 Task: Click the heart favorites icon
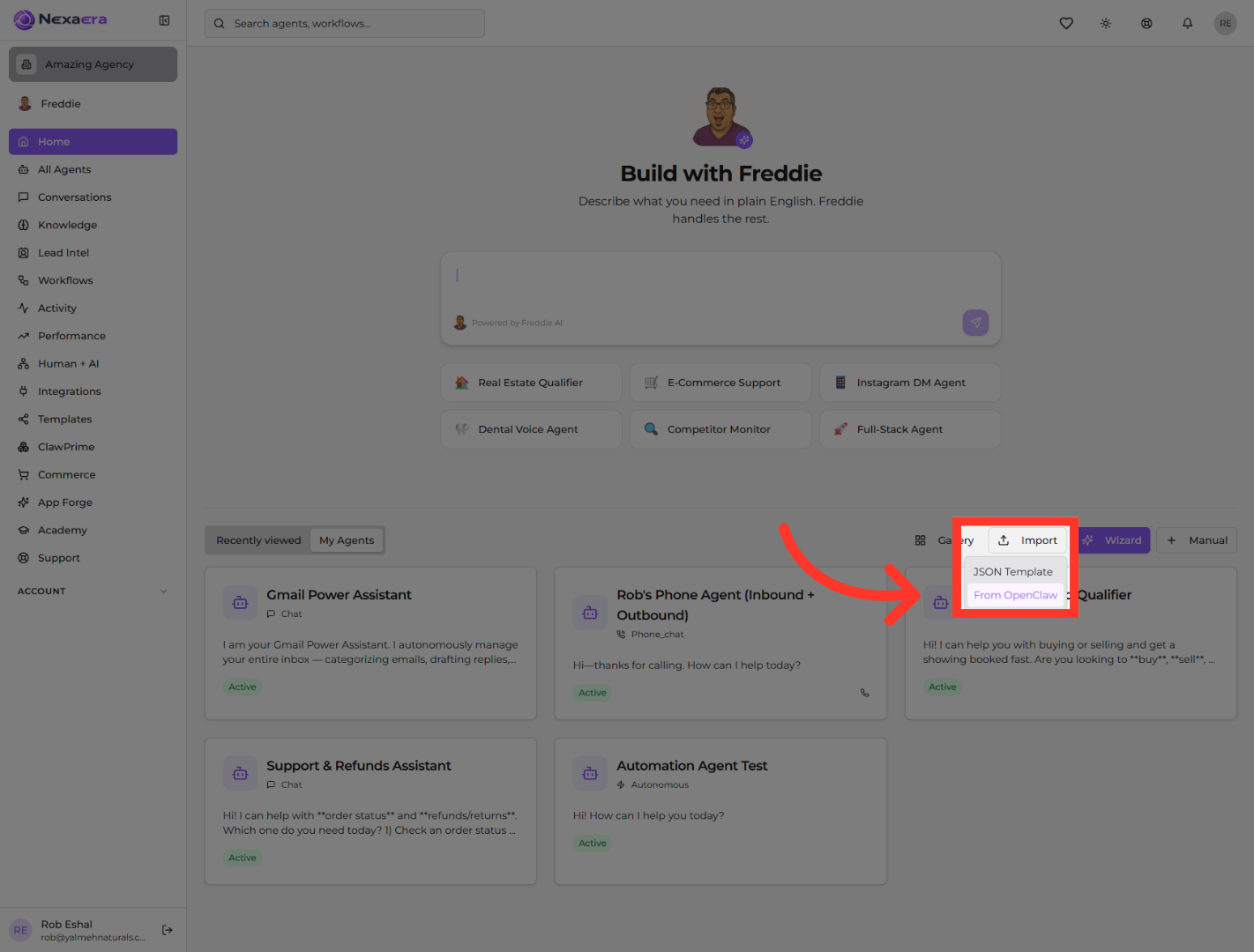pyautogui.click(x=1066, y=24)
